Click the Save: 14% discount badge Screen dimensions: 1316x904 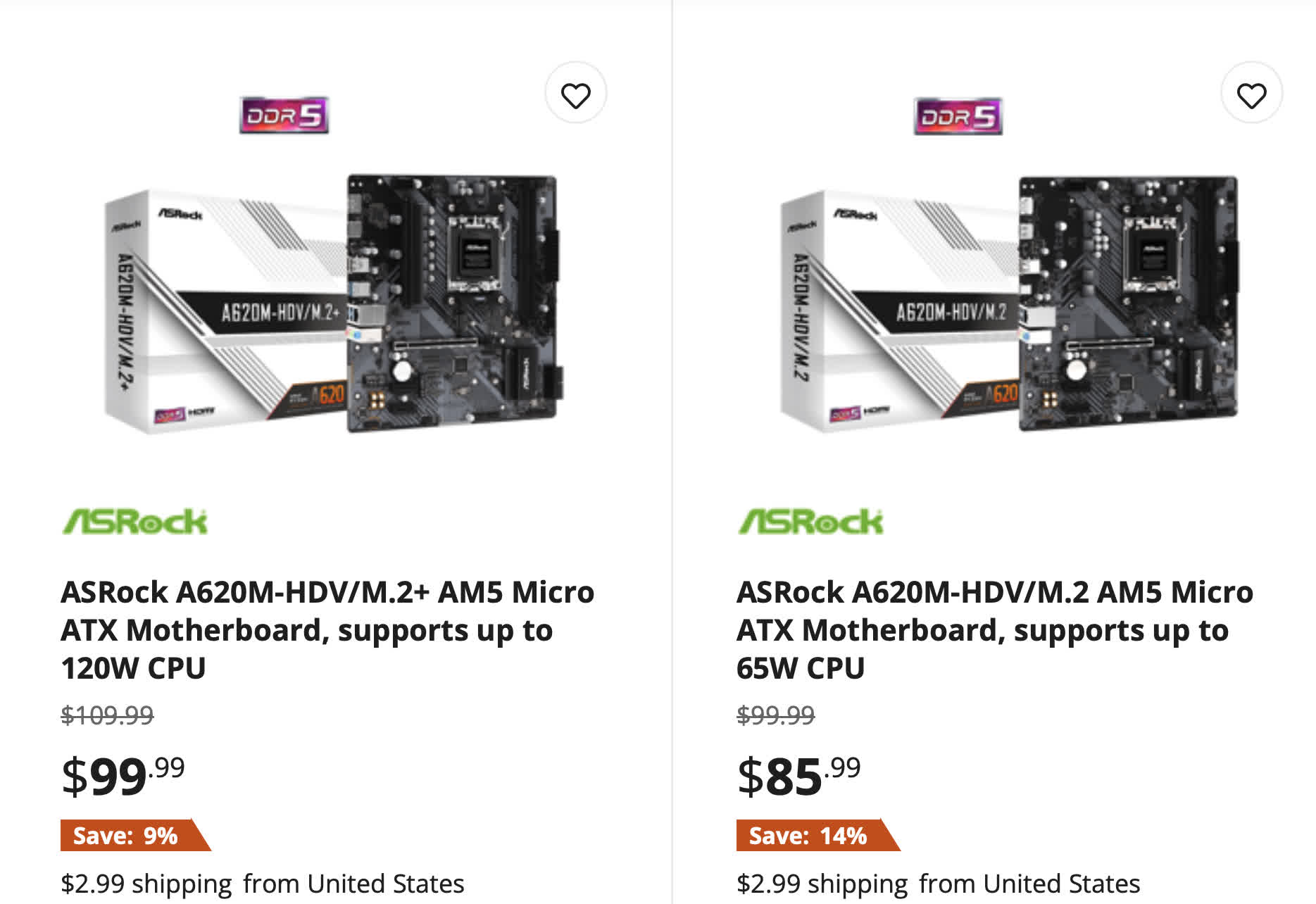[x=818, y=835]
